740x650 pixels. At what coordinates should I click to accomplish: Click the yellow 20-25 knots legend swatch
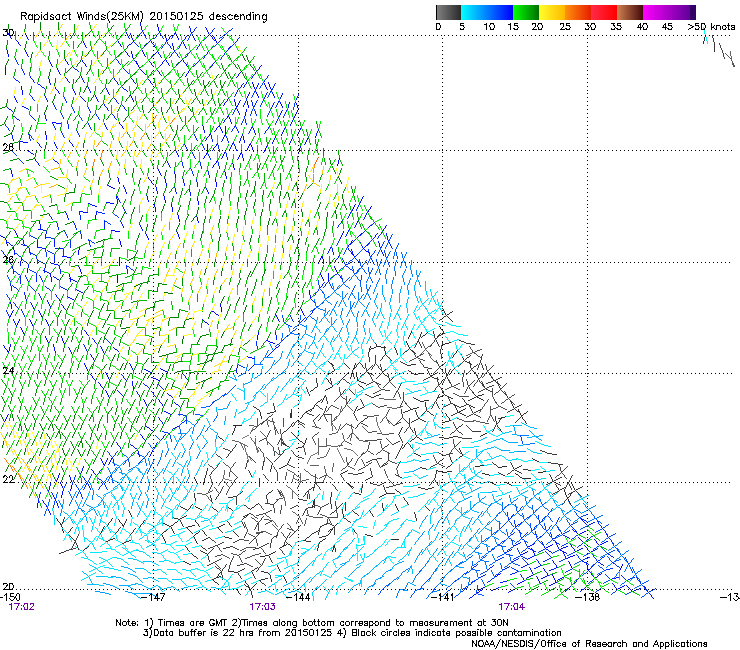pos(552,12)
